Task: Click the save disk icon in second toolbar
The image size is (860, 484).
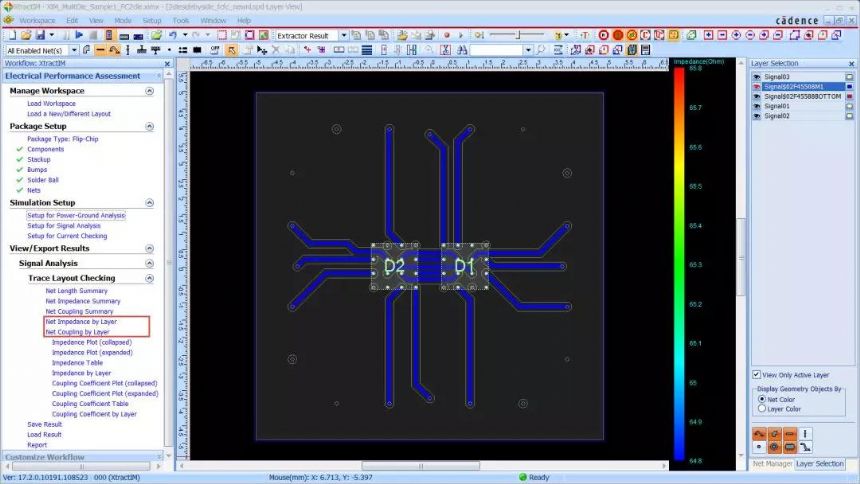Action: [x=646, y=50]
